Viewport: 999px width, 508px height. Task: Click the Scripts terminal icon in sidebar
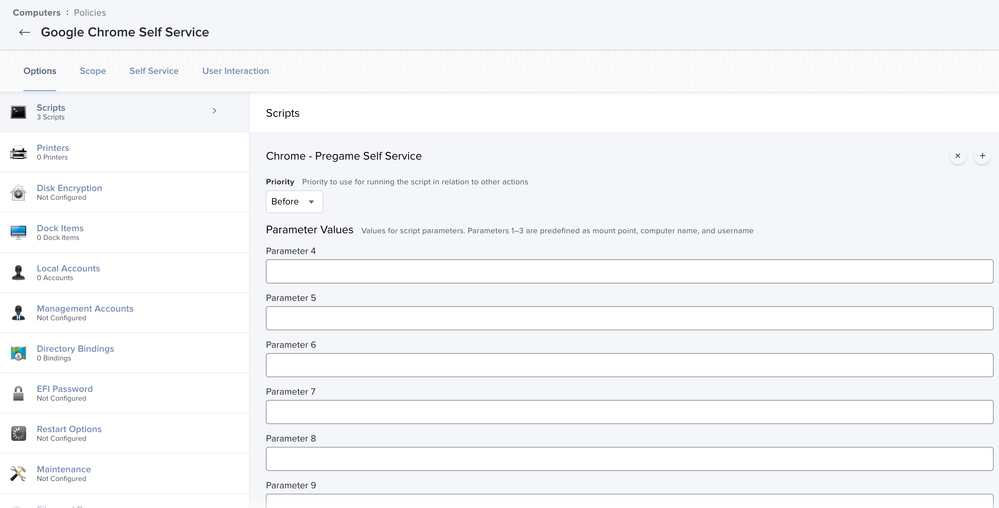click(18, 112)
